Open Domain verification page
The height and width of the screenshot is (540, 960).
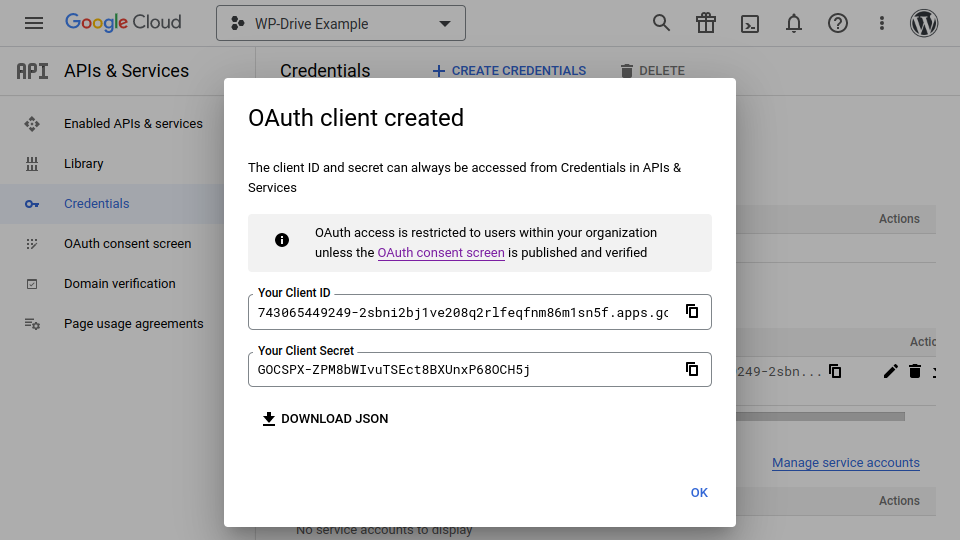119,284
